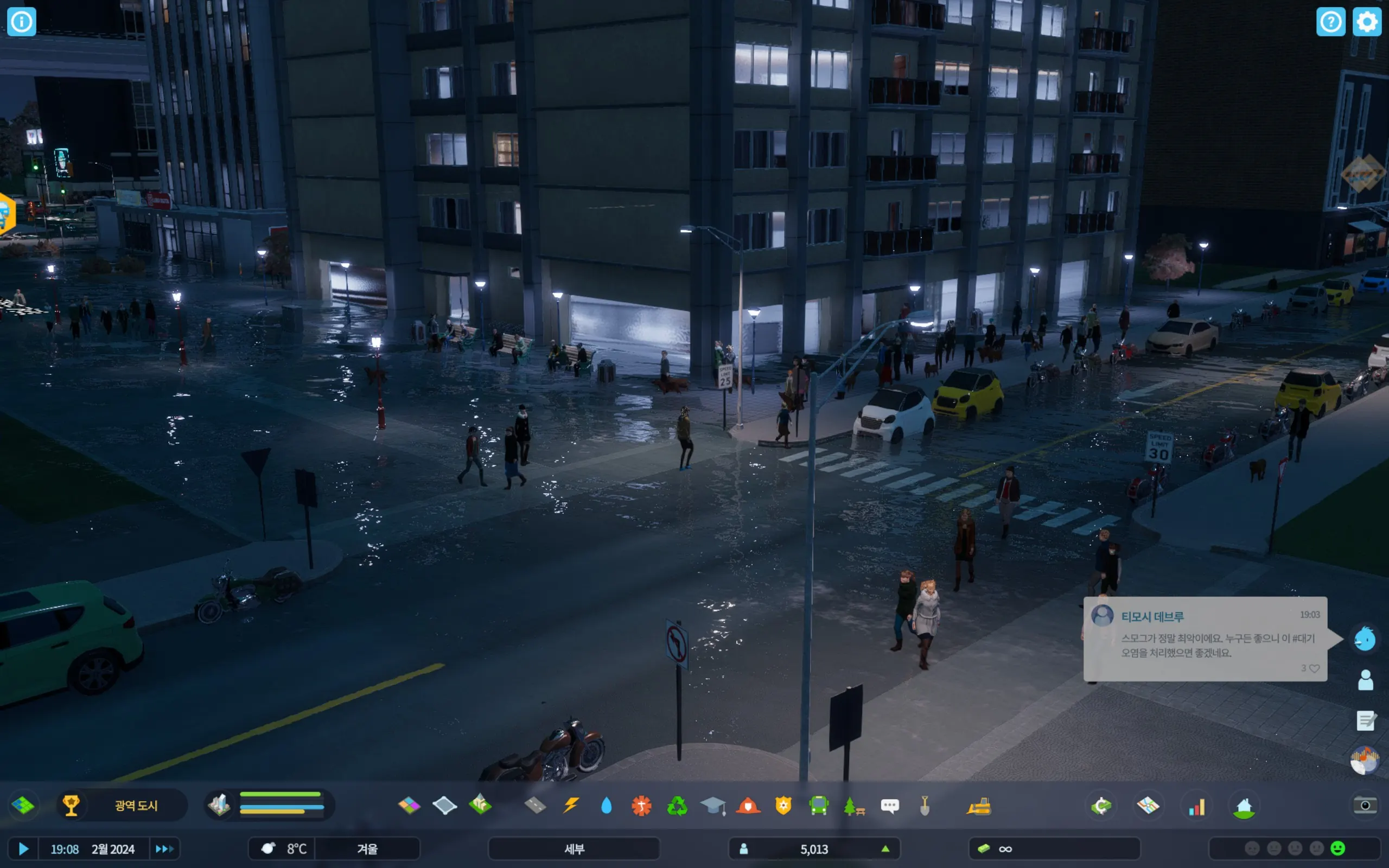Viewport: 1389px width, 868px height.
Task: Open the zone demand building icon
Action: pyautogui.click(x=219, y=805)
